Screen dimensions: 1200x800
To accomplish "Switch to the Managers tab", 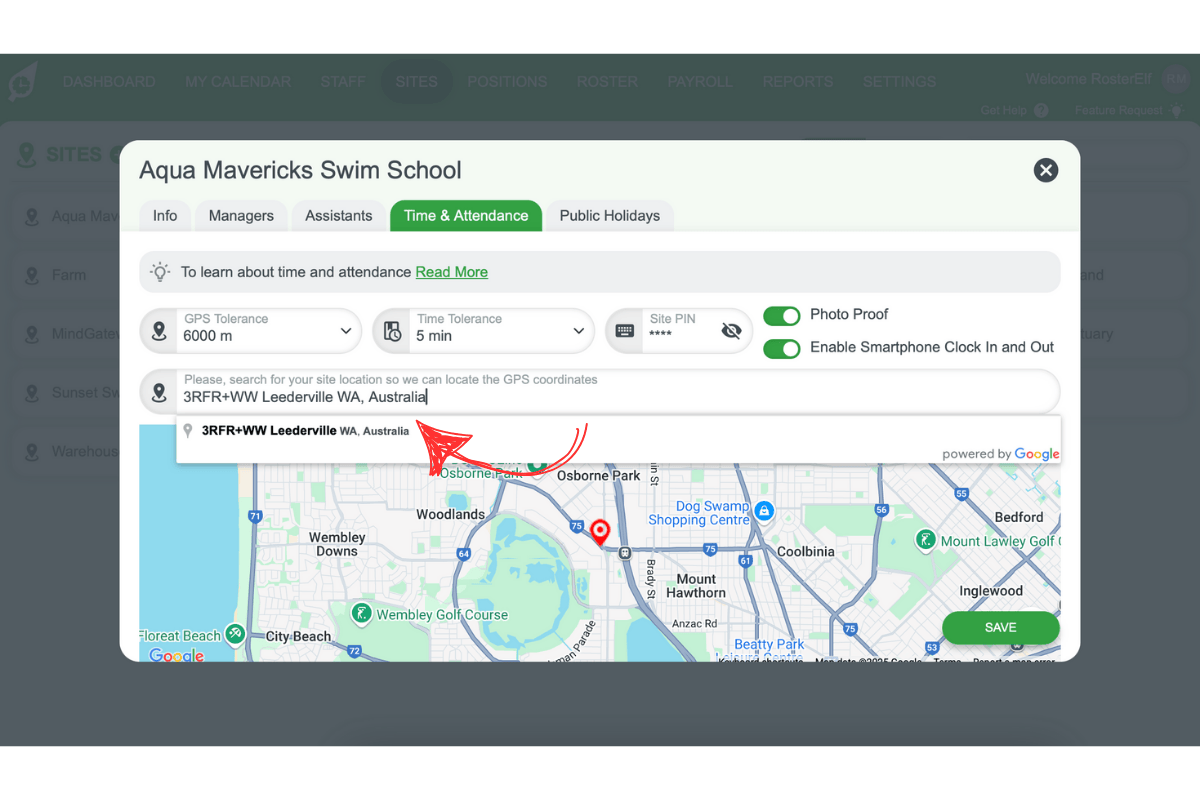I will pos(241,216).
